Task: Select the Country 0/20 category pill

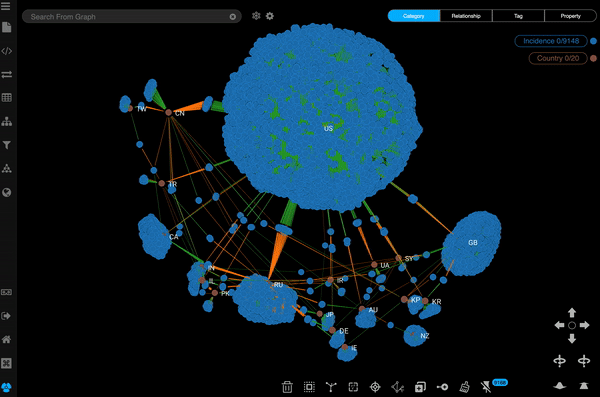Action: pyautogui.click(x=558, y=58)
